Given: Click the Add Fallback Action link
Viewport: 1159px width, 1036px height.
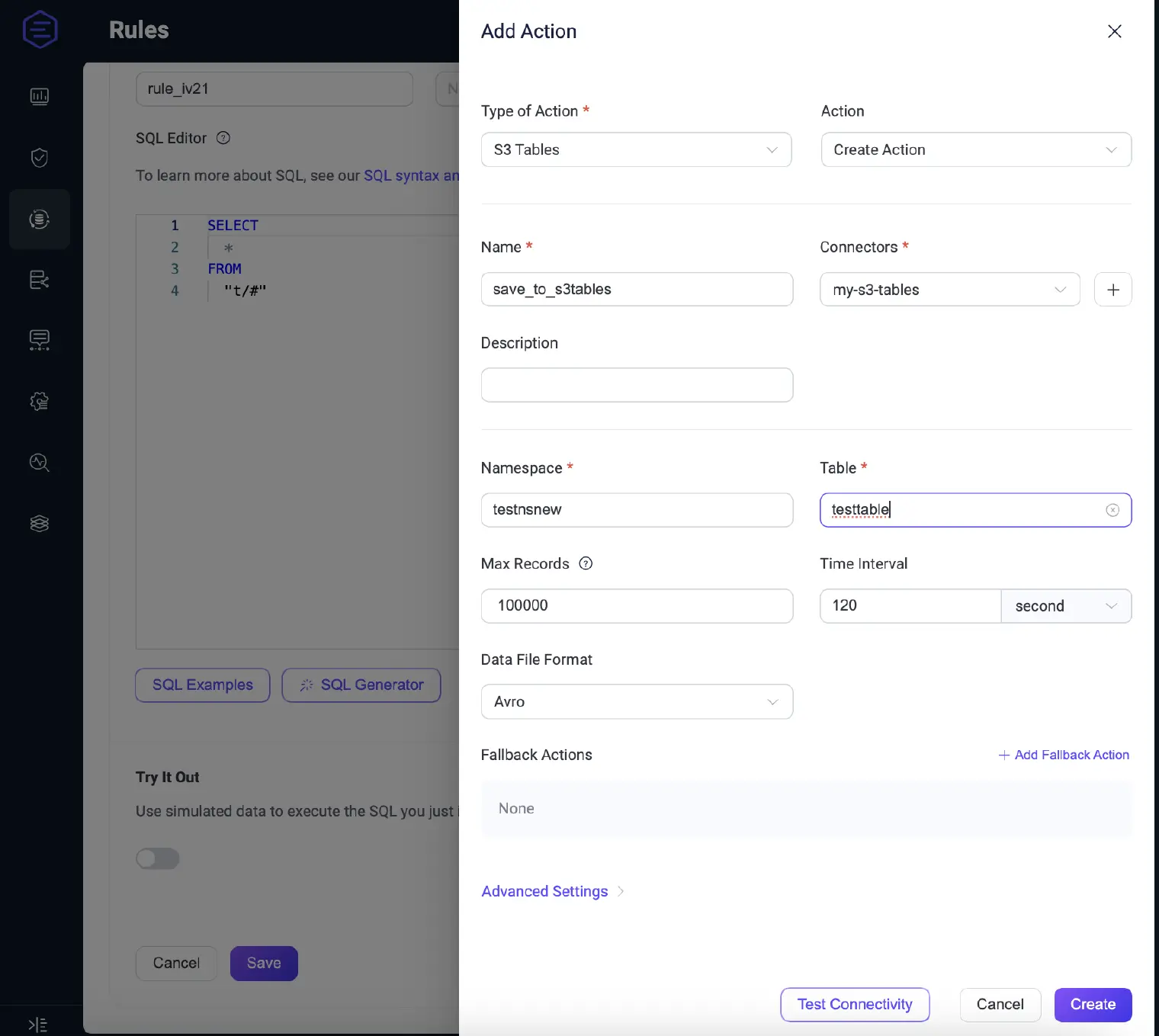Looking at the screenshot, I should point(1064,755).
